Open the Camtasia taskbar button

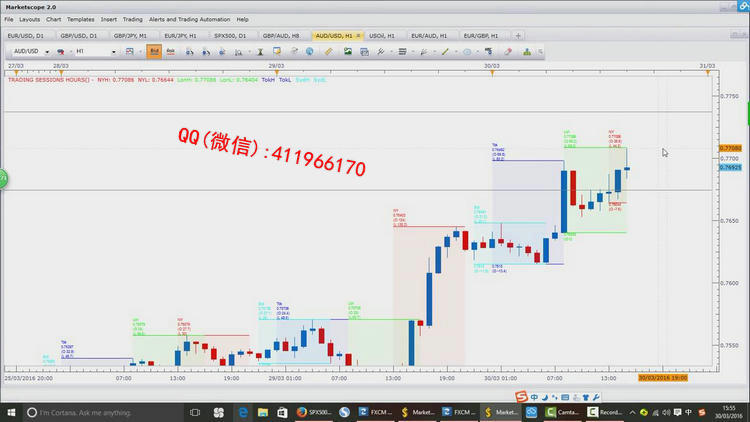pyautogui.click(x=562, y=412)
